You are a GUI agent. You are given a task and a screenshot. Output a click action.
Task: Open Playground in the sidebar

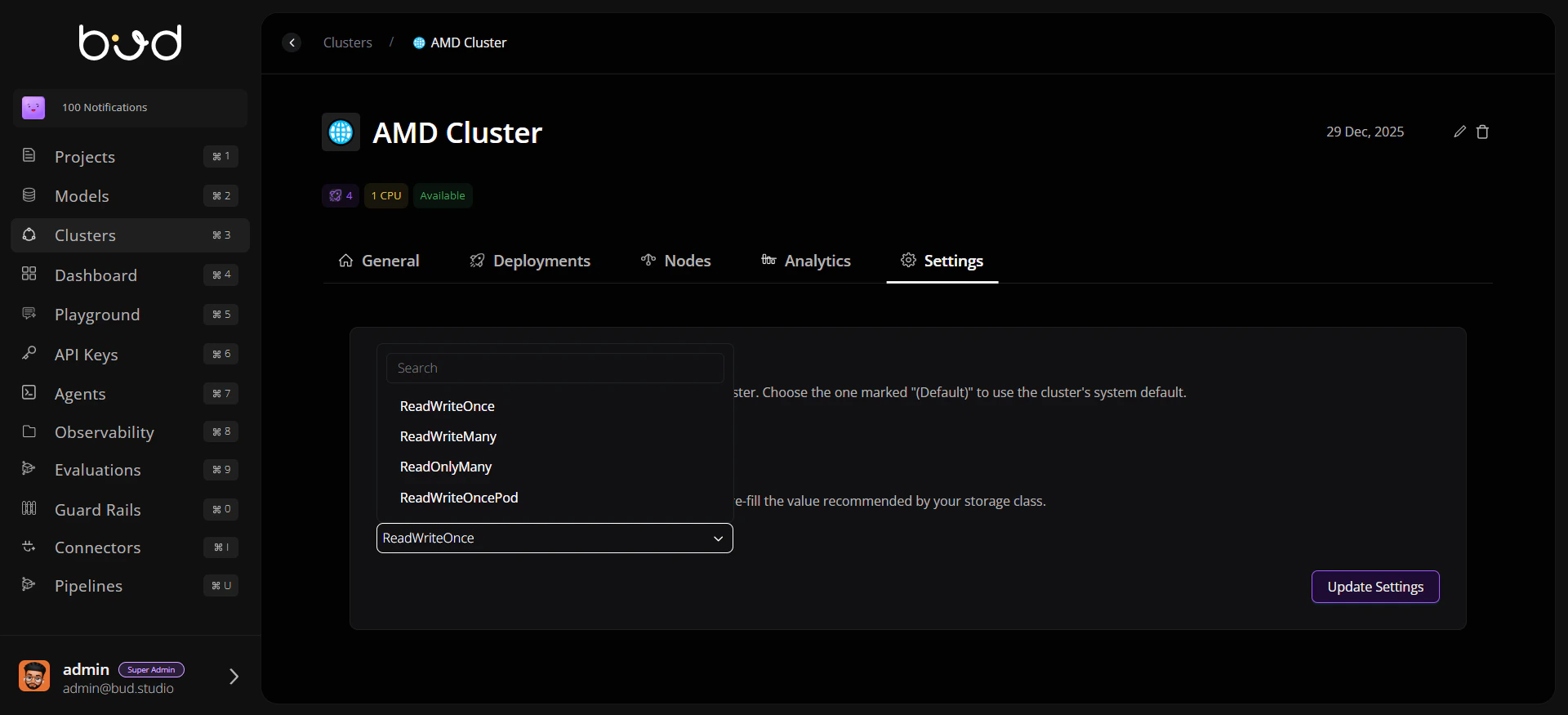pos(130,315)
